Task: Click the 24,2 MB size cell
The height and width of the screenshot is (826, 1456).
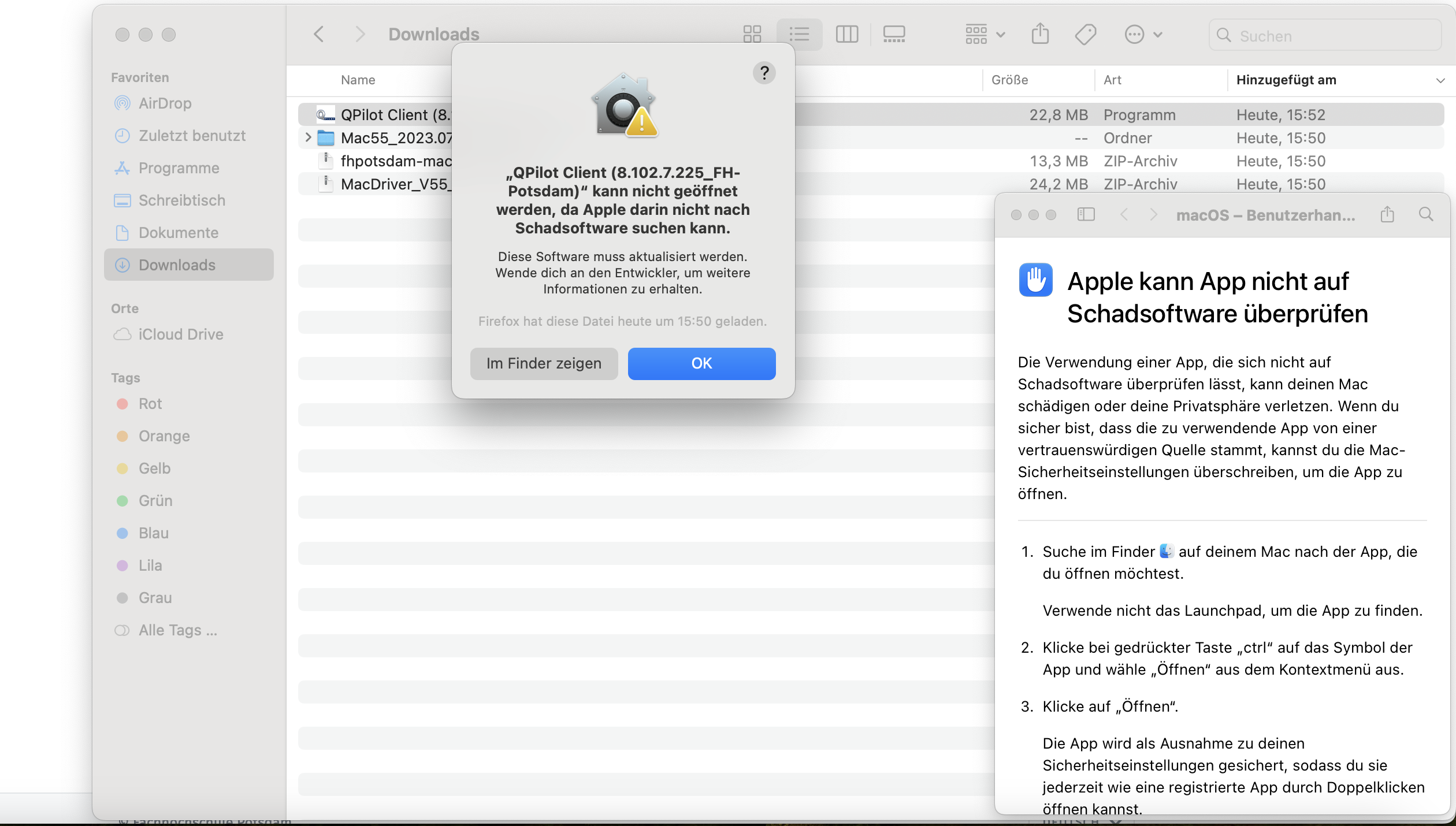Action: pos(1058,184)
